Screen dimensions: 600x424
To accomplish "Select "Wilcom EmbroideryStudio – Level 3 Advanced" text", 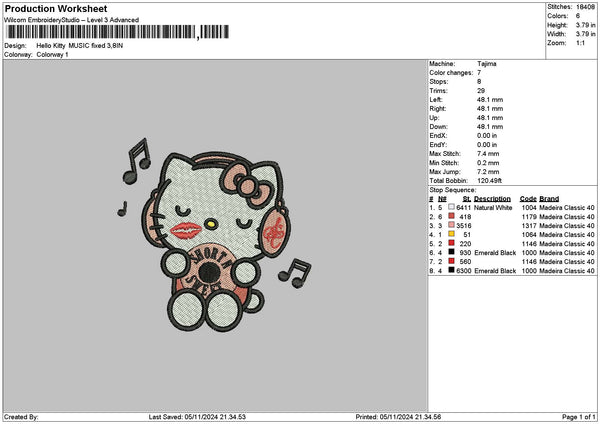I will (71, 20).
